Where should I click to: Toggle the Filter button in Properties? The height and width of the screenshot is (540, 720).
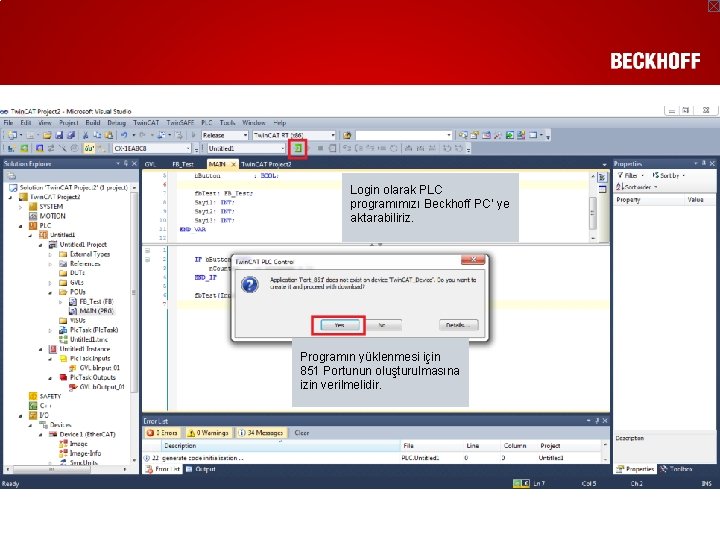point(630,175)
